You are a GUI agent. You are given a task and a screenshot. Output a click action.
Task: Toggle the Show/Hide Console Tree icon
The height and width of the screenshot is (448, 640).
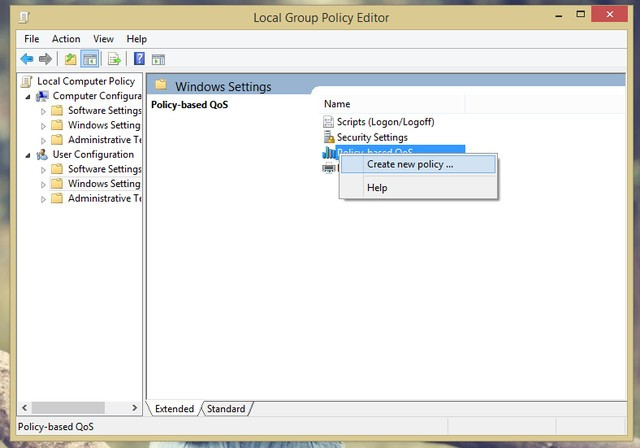tap(90, 60)
